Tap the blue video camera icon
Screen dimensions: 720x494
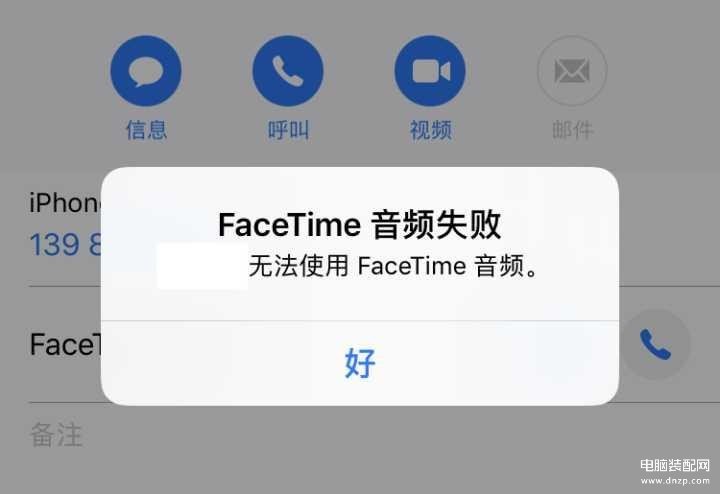click(x=430, y=71)
